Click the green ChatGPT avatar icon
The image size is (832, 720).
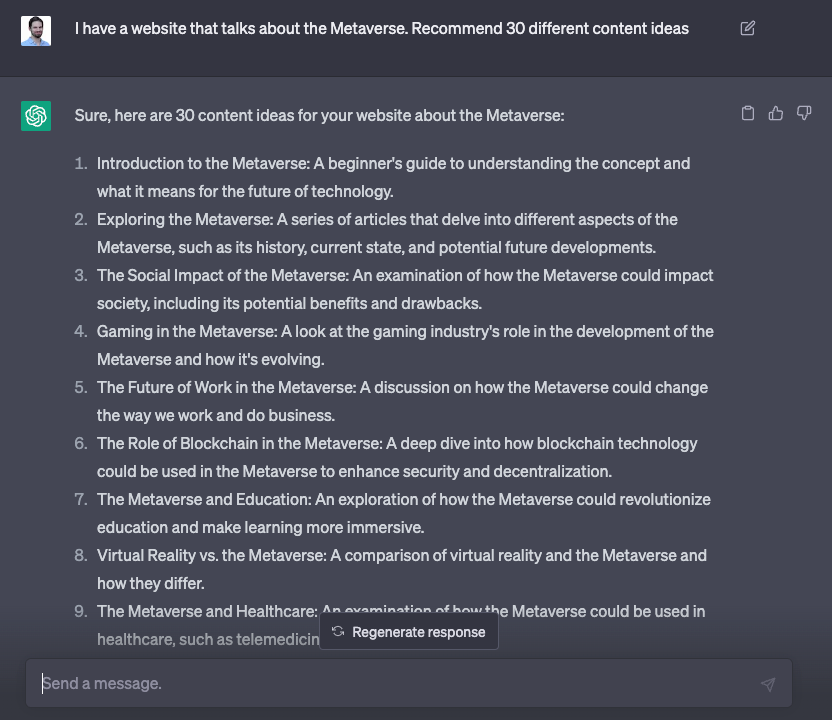[x=36, y=116]
